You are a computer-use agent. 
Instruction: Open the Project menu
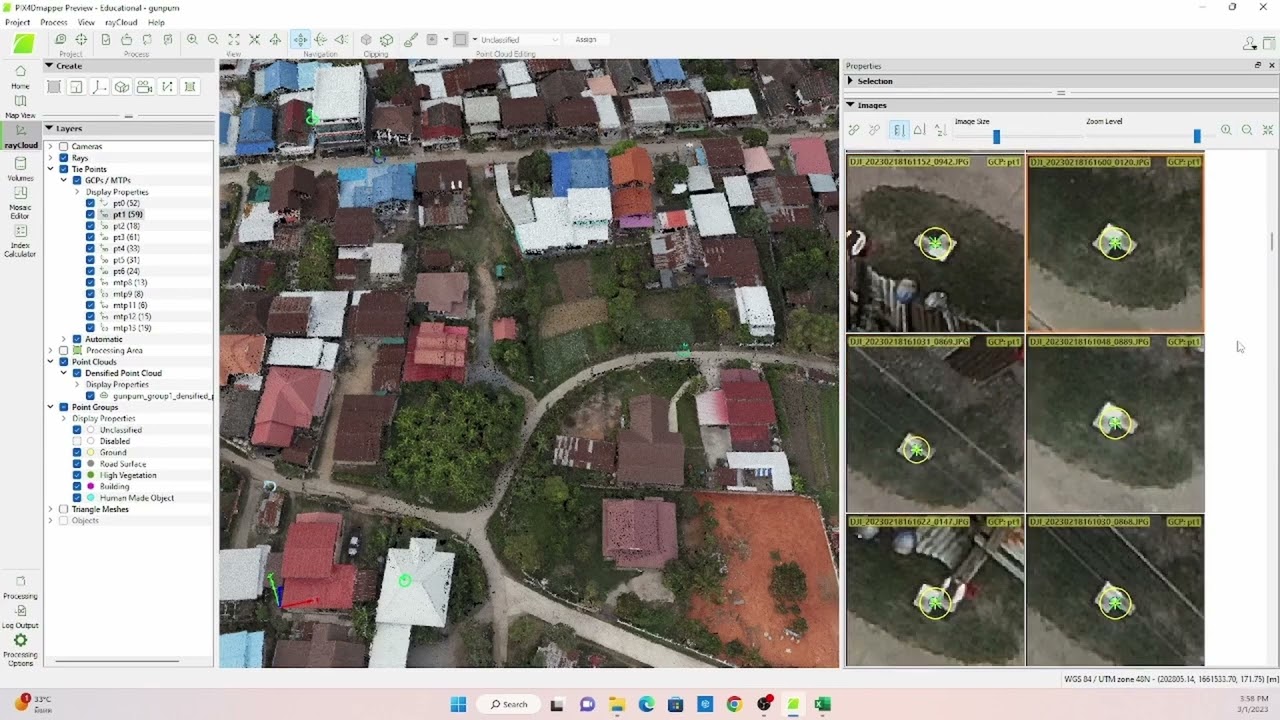17,22
